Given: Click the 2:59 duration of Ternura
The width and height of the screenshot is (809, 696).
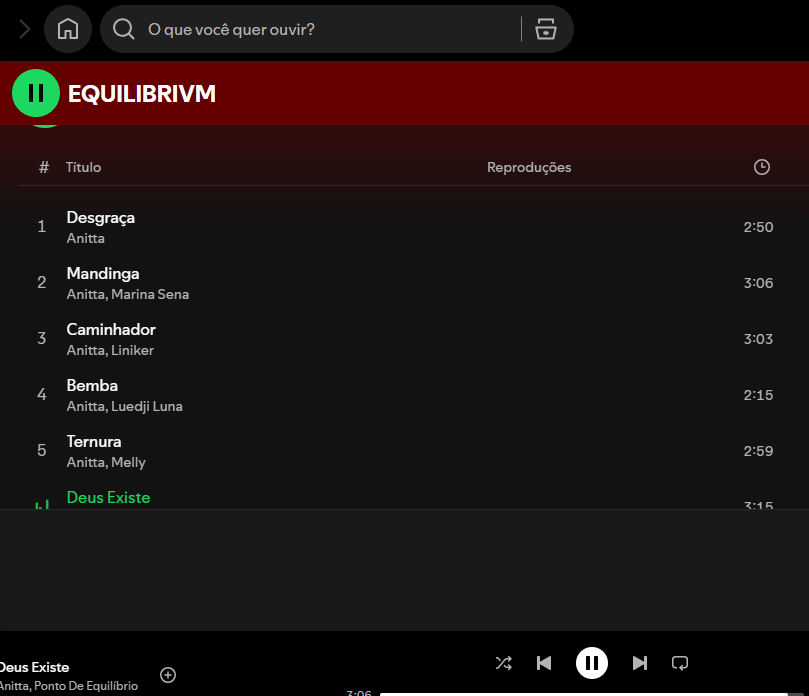Looking at the screenshot, I should [x=758, y=451].
